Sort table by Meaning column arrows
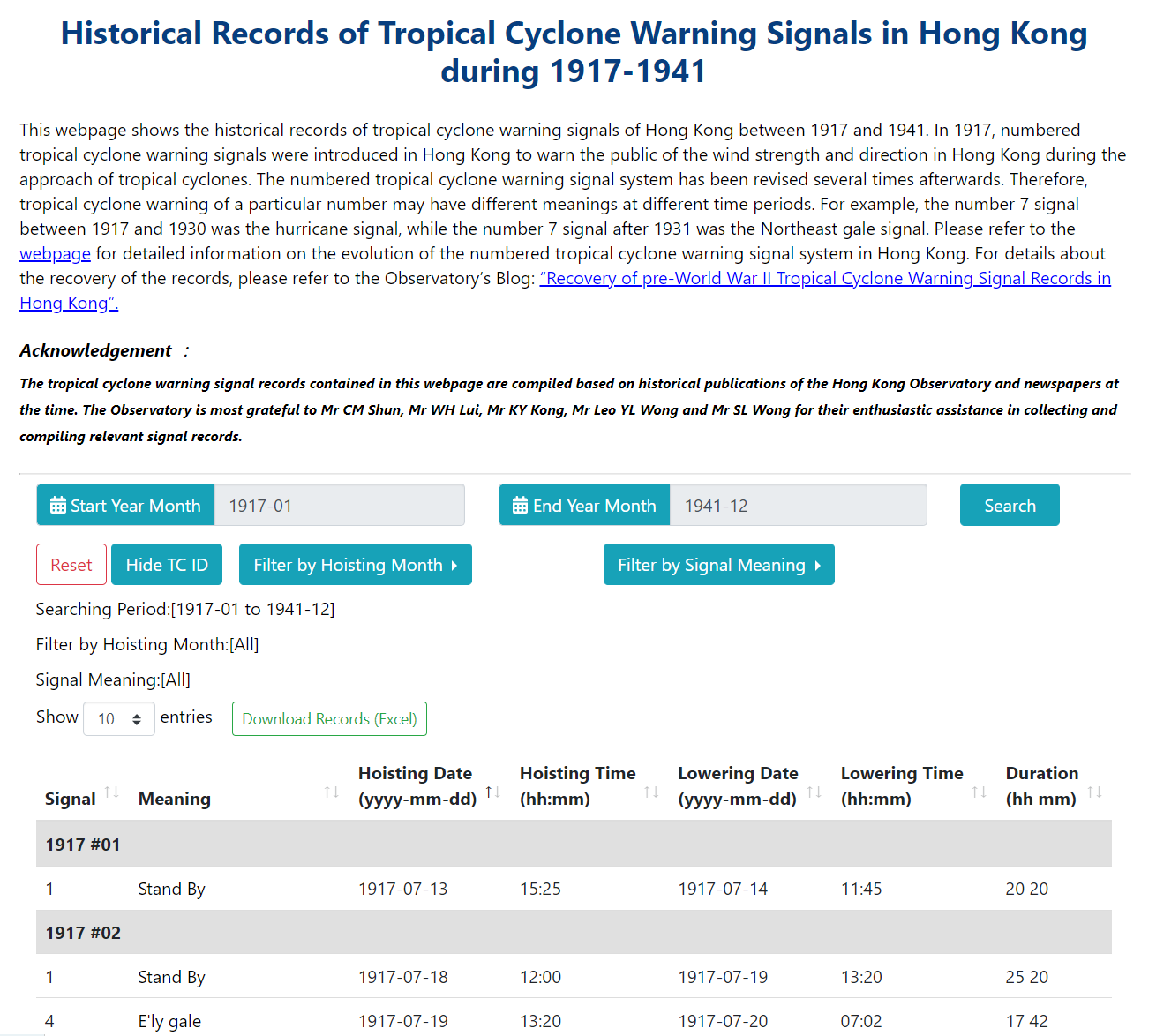This screenshot has width=1156, height=1036. pyautogui.click(x=332, y=792)
